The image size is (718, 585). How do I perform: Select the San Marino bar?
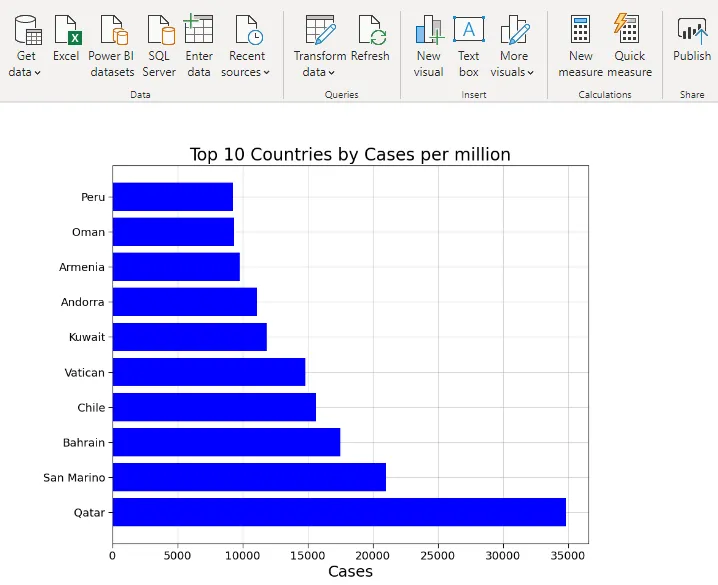pos(249,477)
